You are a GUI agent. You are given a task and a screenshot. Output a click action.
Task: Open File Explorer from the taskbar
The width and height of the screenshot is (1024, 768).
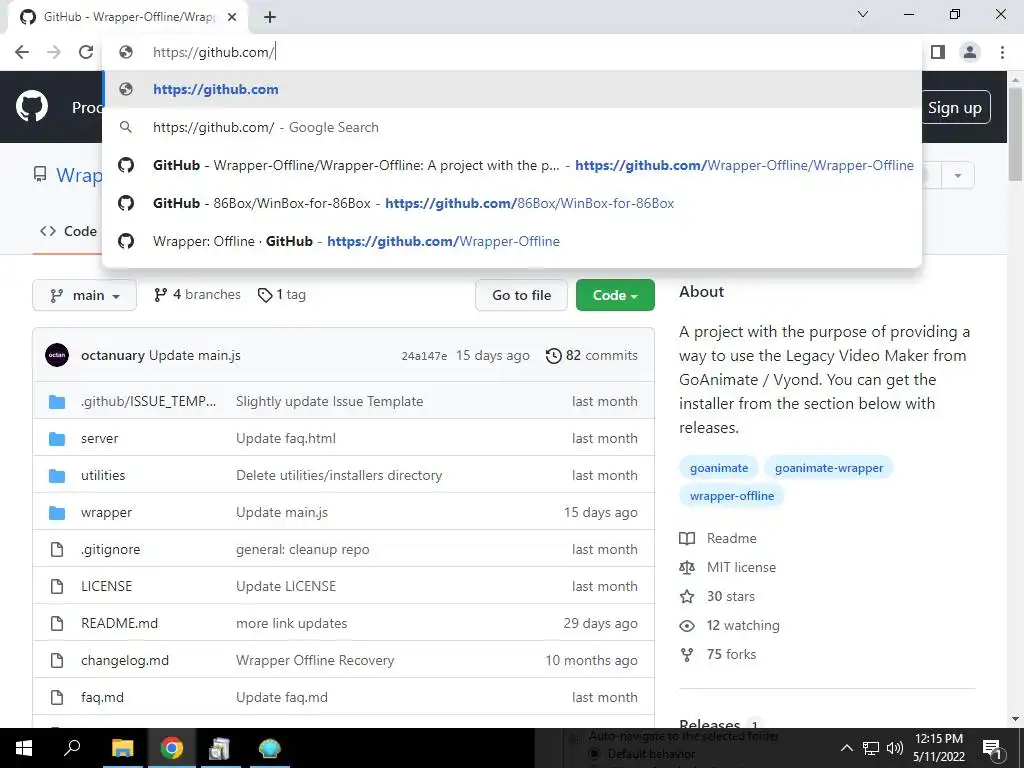click(122, 748)
